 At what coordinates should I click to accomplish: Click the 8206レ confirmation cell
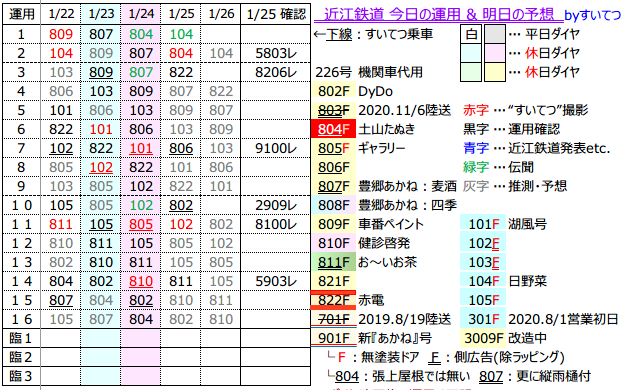[x=276, y=72]
